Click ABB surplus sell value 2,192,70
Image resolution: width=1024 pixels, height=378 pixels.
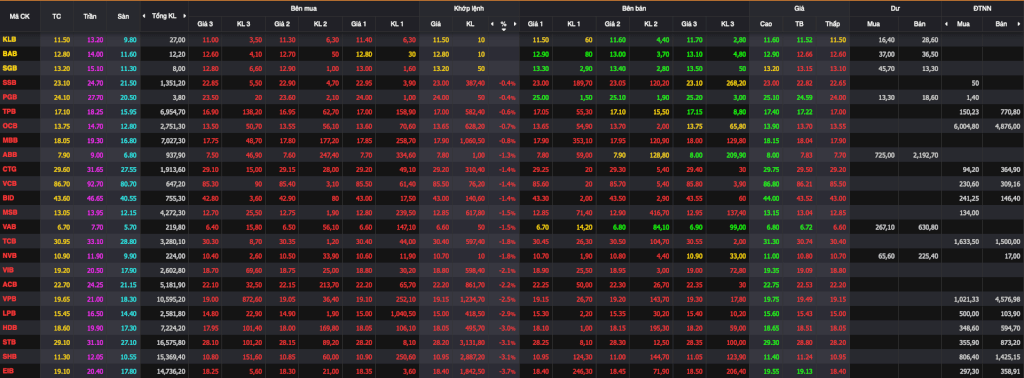click(924, 155)
